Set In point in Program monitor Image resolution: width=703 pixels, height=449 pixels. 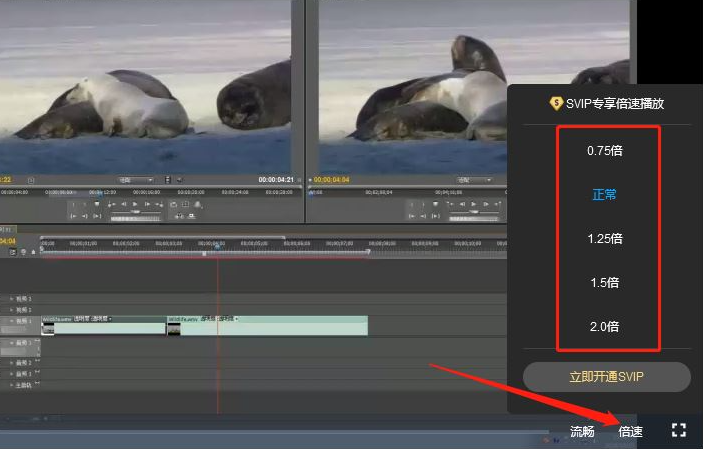coord(412,205)
